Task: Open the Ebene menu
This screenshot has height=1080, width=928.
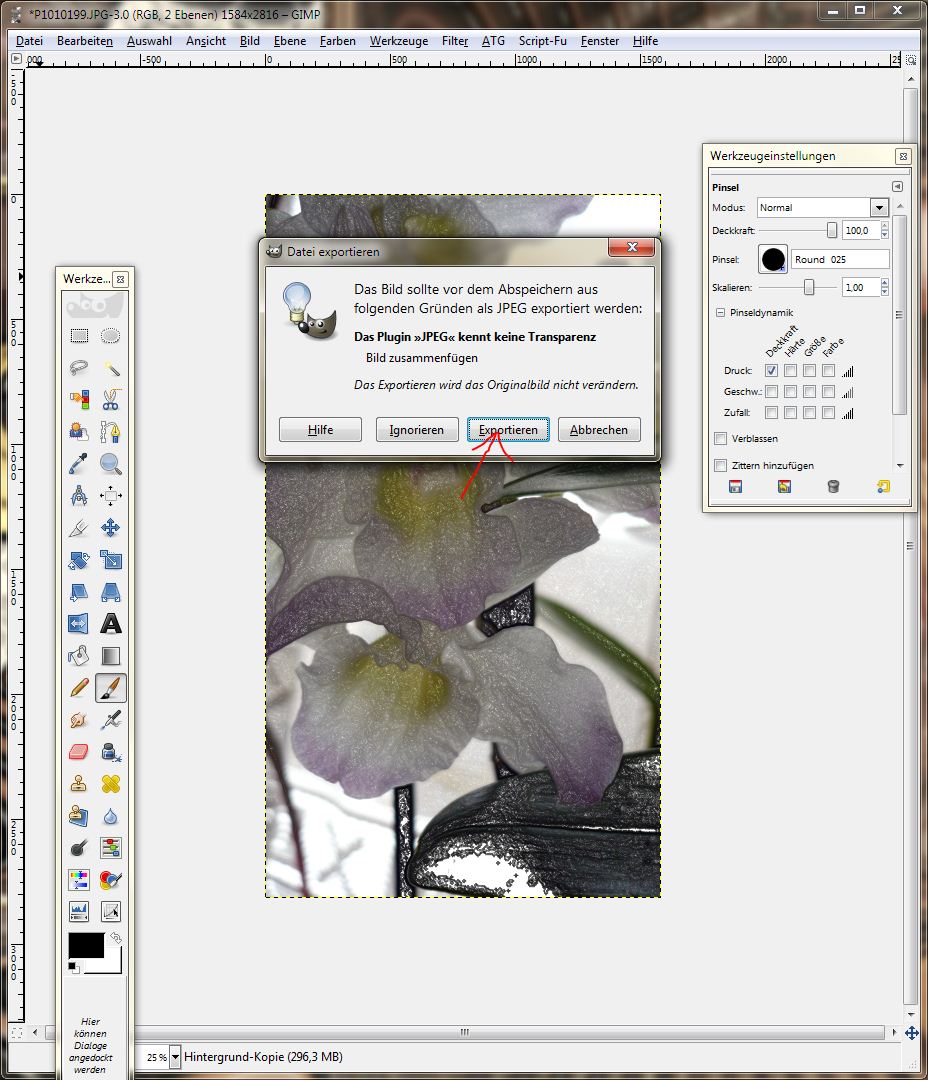Action: (x=289, y=41)
